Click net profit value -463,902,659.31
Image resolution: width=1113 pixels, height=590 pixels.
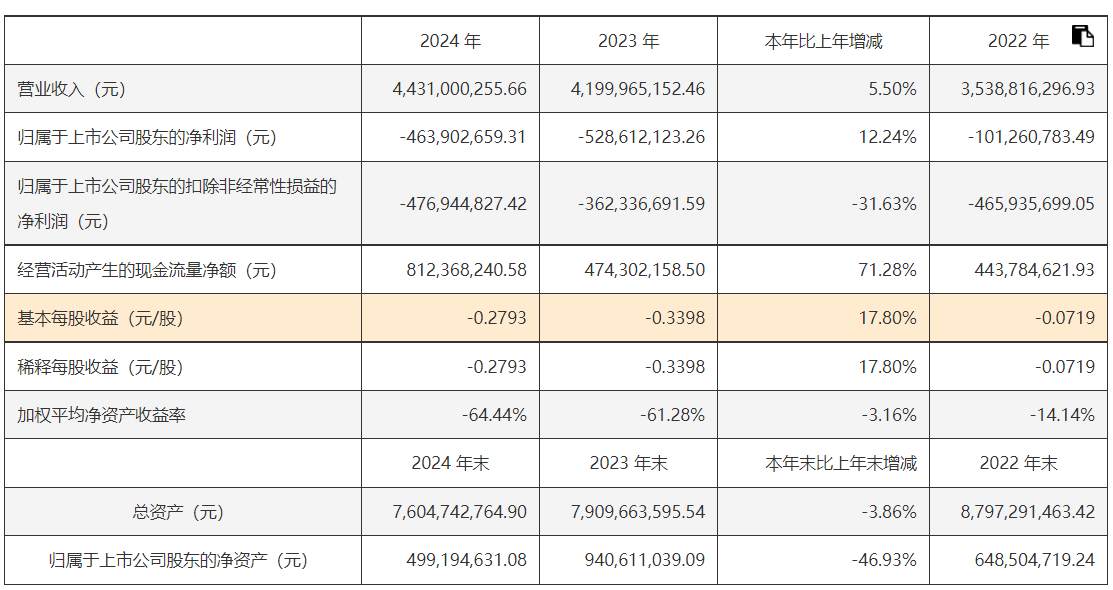coord(462,137)
